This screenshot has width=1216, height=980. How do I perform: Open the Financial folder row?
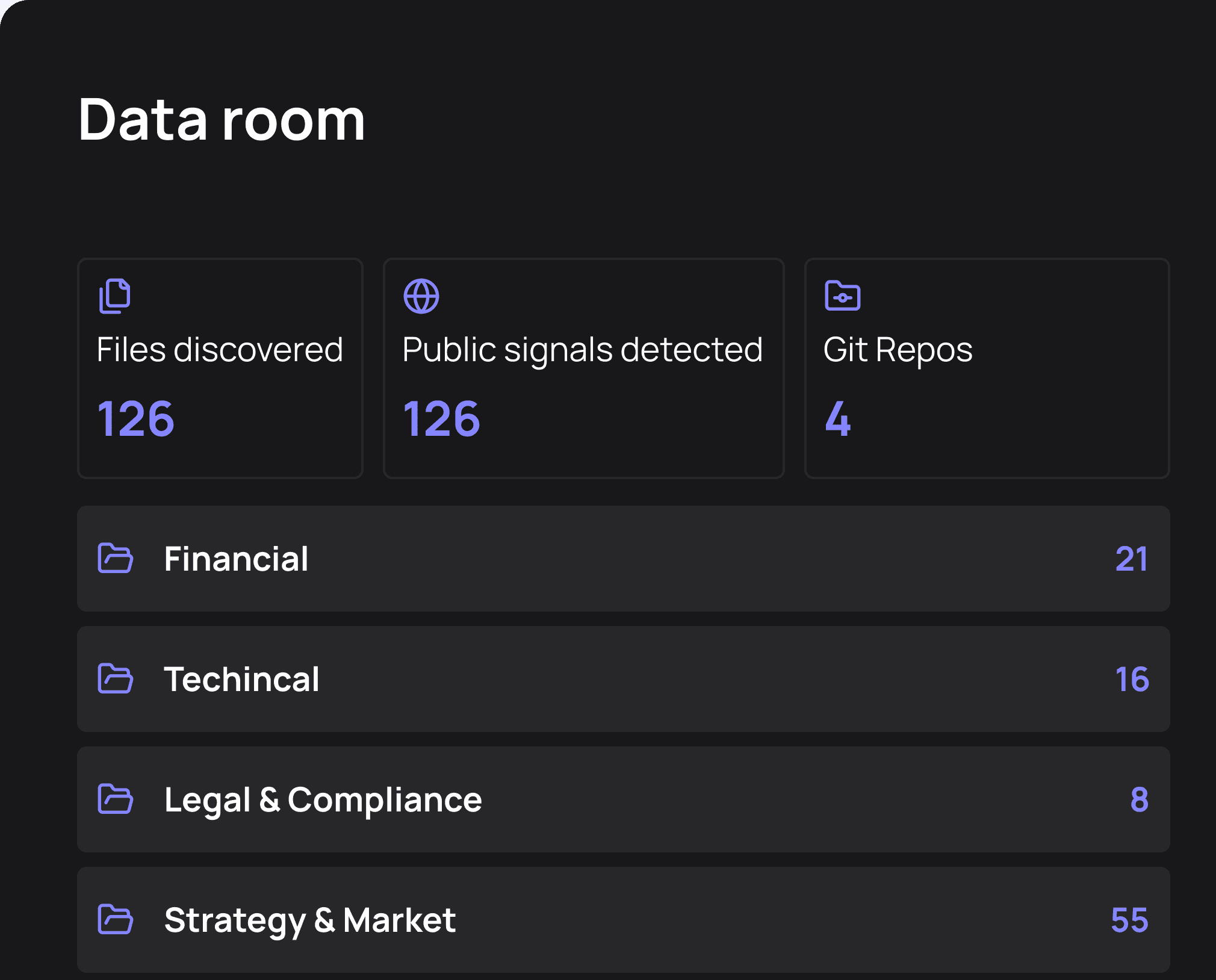click(623, 559)
